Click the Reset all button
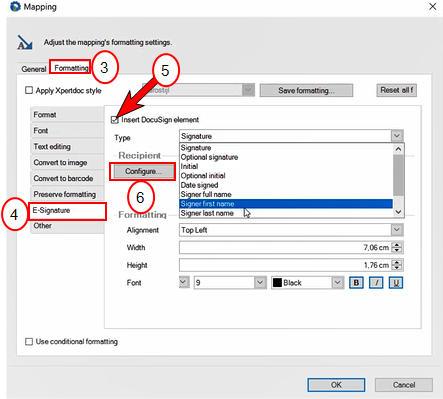 click(x=397, y=90)
